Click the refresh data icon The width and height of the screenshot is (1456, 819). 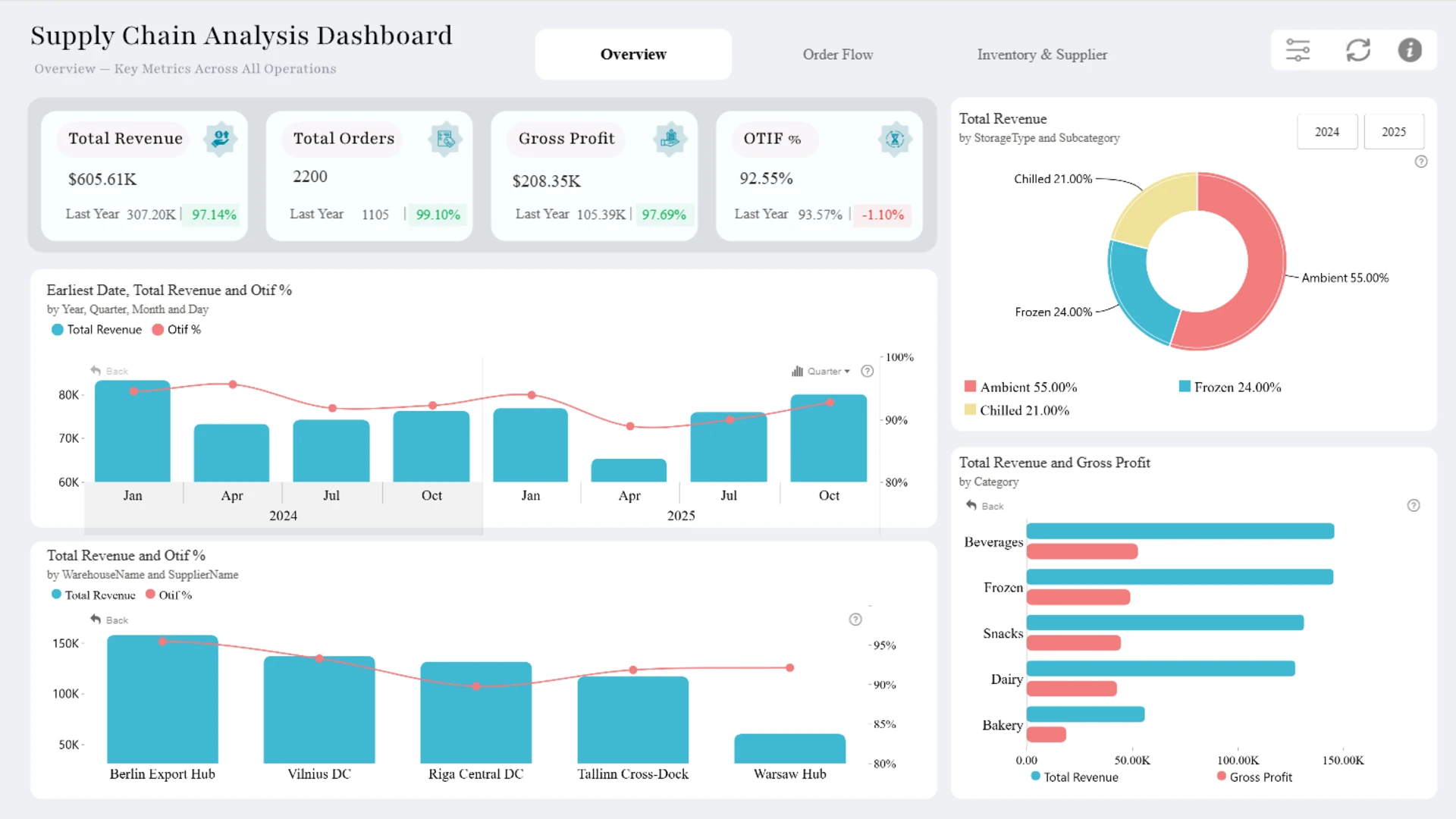tap(1358, 50)
